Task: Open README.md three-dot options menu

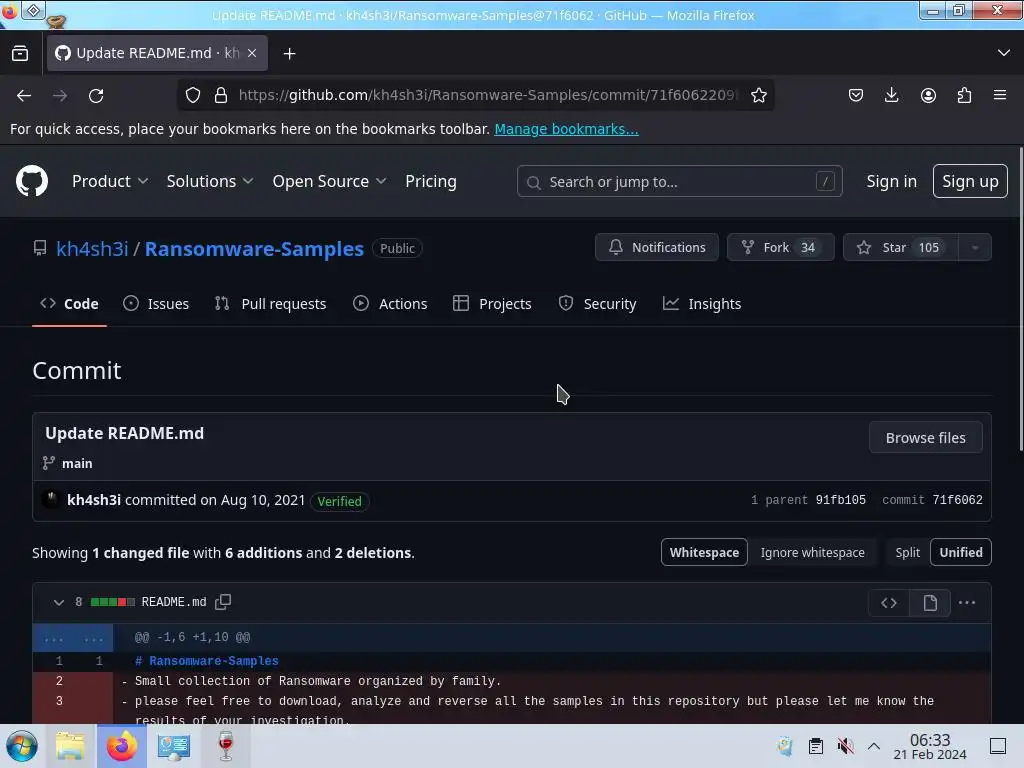Action: (x=967, y=603)
